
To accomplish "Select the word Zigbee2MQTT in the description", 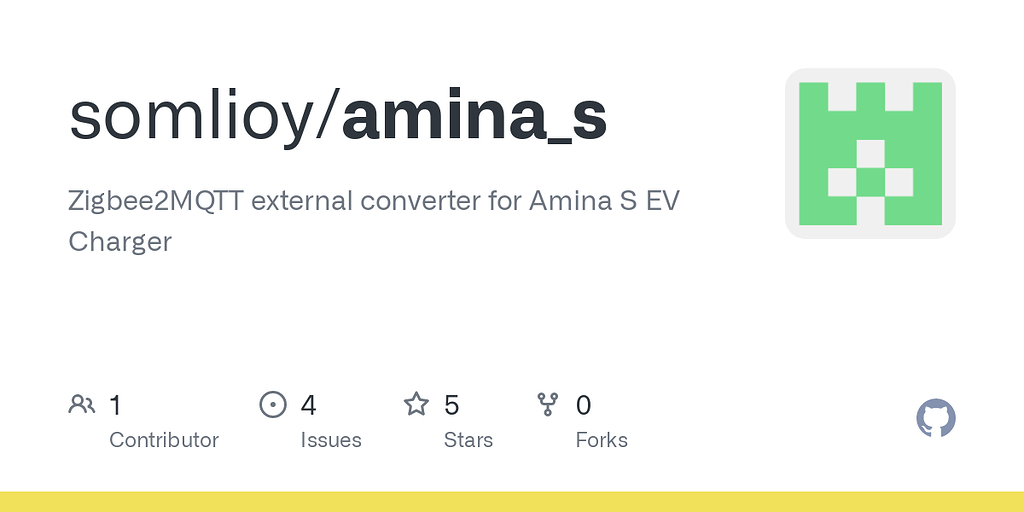I will tap(155, 200).
